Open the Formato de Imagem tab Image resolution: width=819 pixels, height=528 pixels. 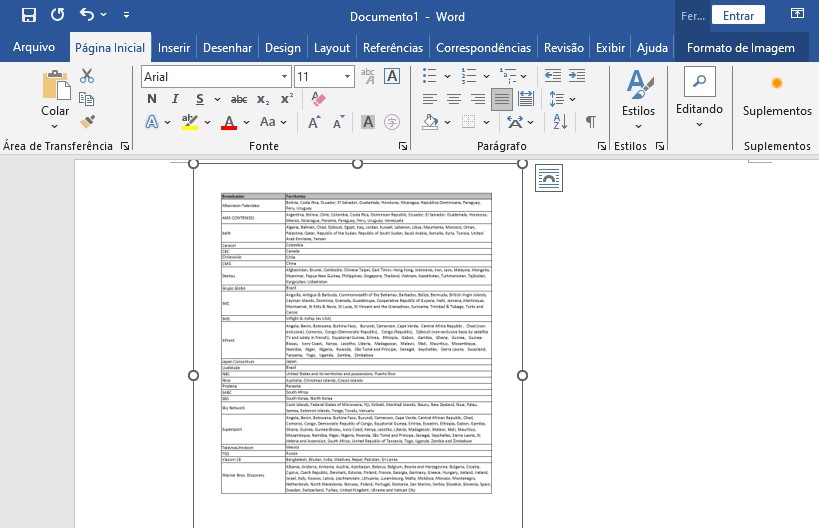coord(740,47)
